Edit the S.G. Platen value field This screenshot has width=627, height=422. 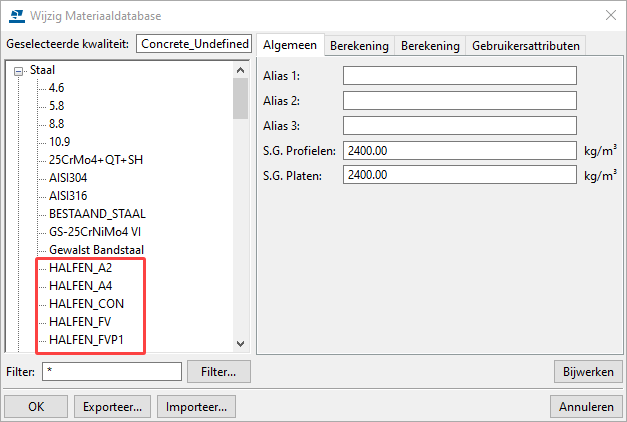click(460, 175)
